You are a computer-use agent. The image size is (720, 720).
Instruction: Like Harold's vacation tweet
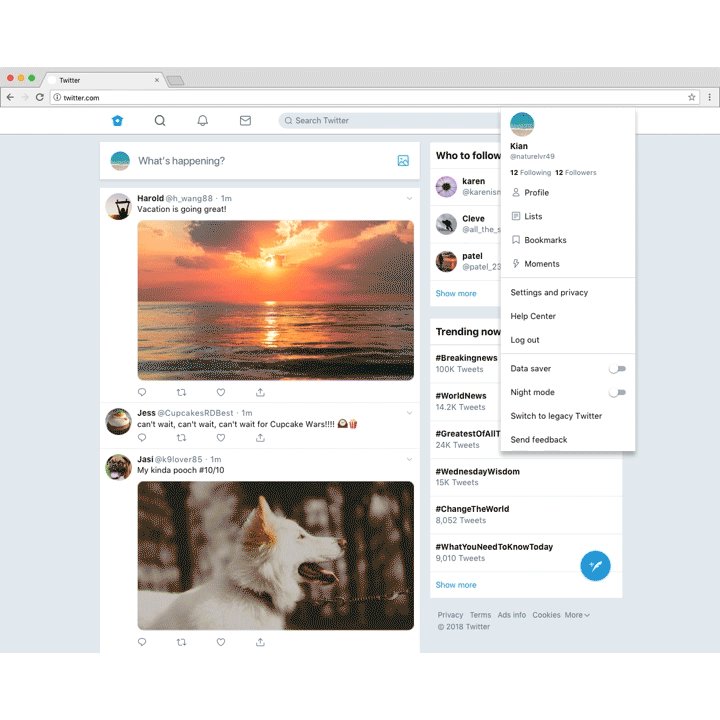pyautogui.click(x=221, y=392)
